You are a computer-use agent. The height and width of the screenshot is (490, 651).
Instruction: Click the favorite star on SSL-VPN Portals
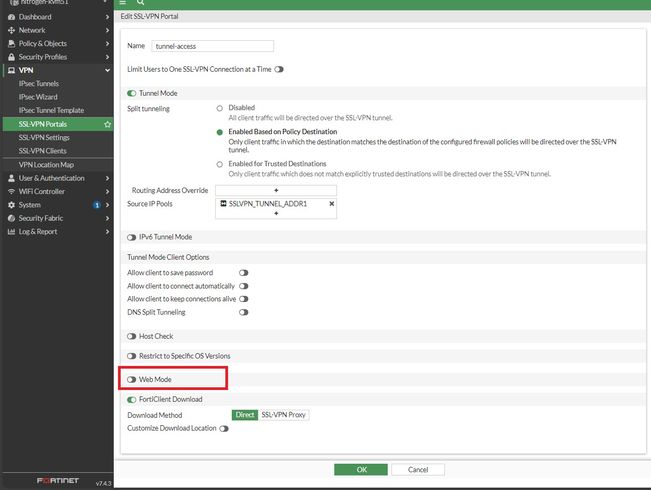point(108,124)
